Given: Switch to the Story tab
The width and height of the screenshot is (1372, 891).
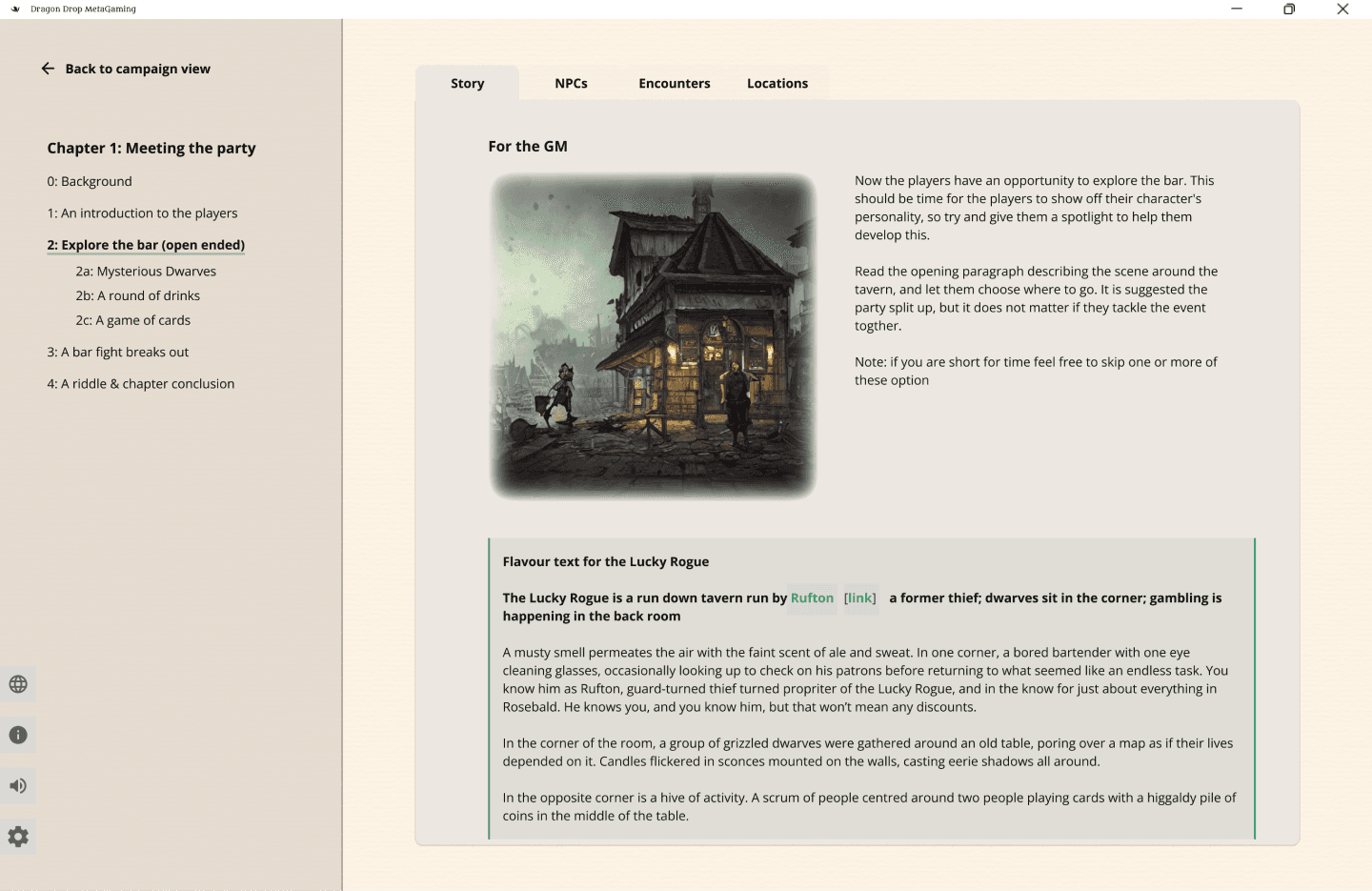Looking at the screenshot, I should [468, 84].
